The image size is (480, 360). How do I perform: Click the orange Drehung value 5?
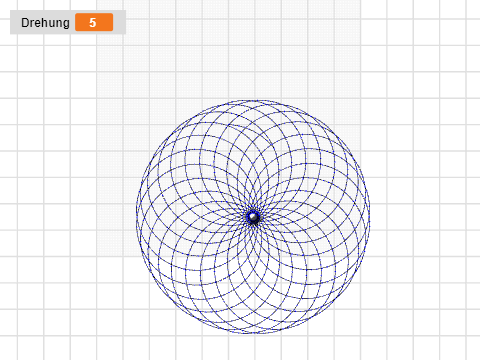[94, 22]
